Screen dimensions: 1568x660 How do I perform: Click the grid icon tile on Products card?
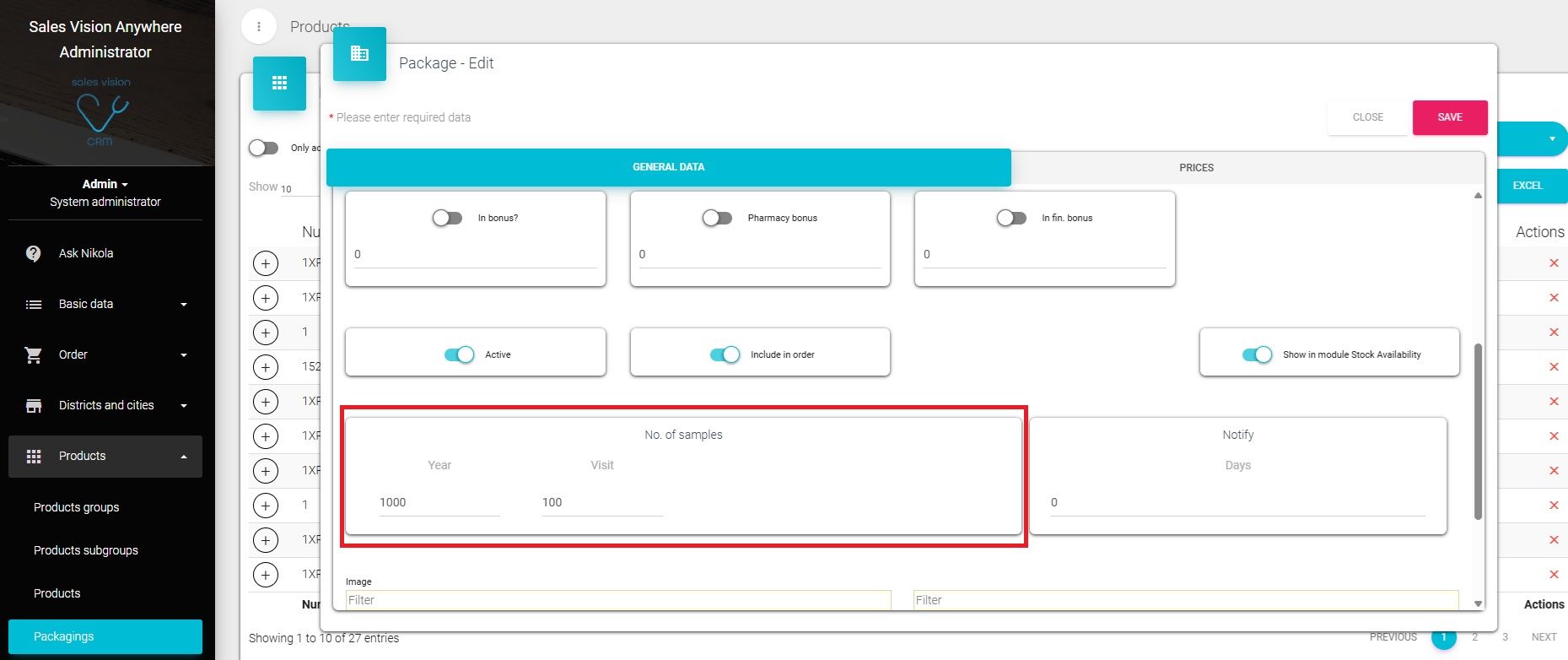click(279, 84)
